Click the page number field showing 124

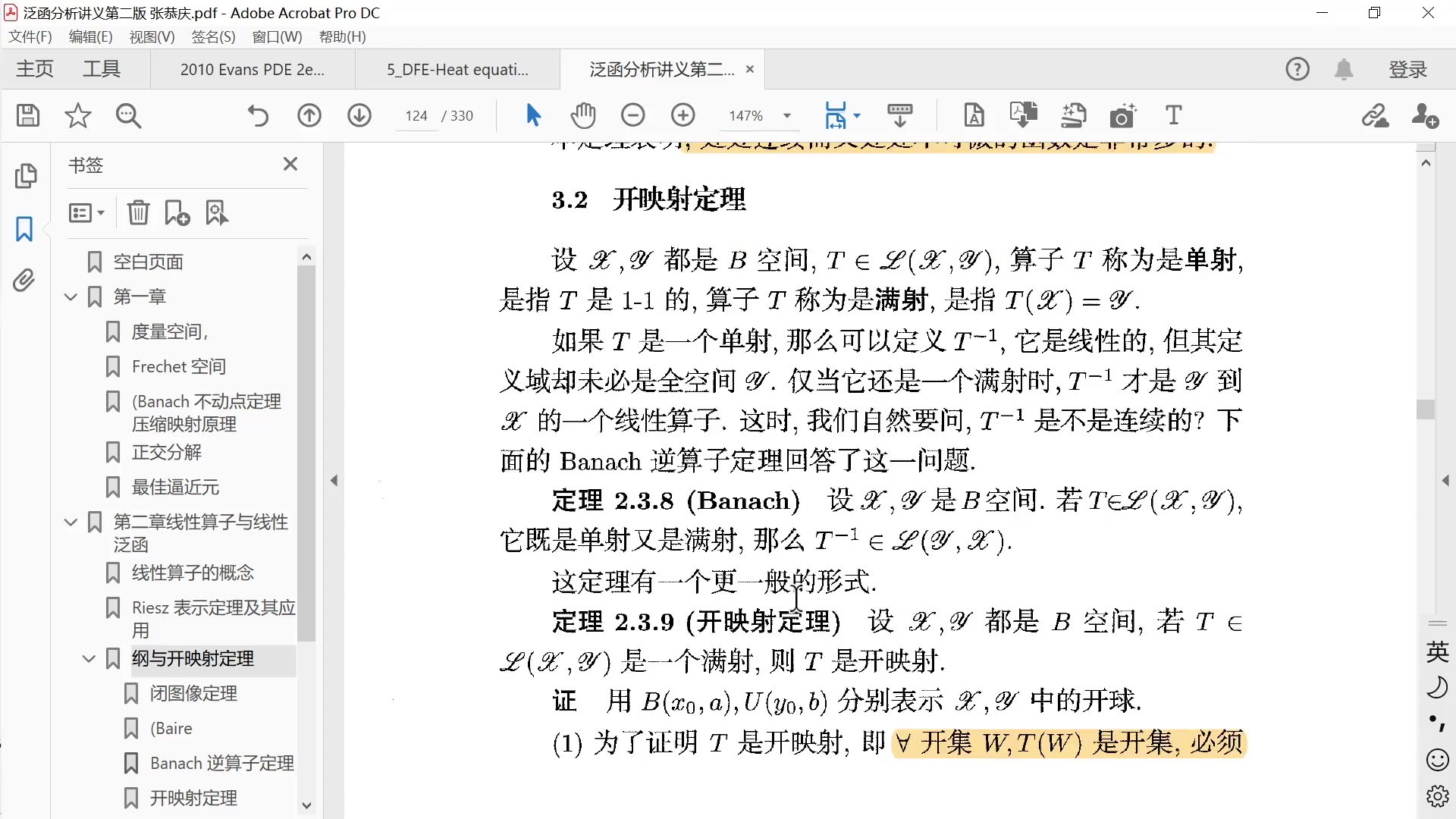point(416,116)
